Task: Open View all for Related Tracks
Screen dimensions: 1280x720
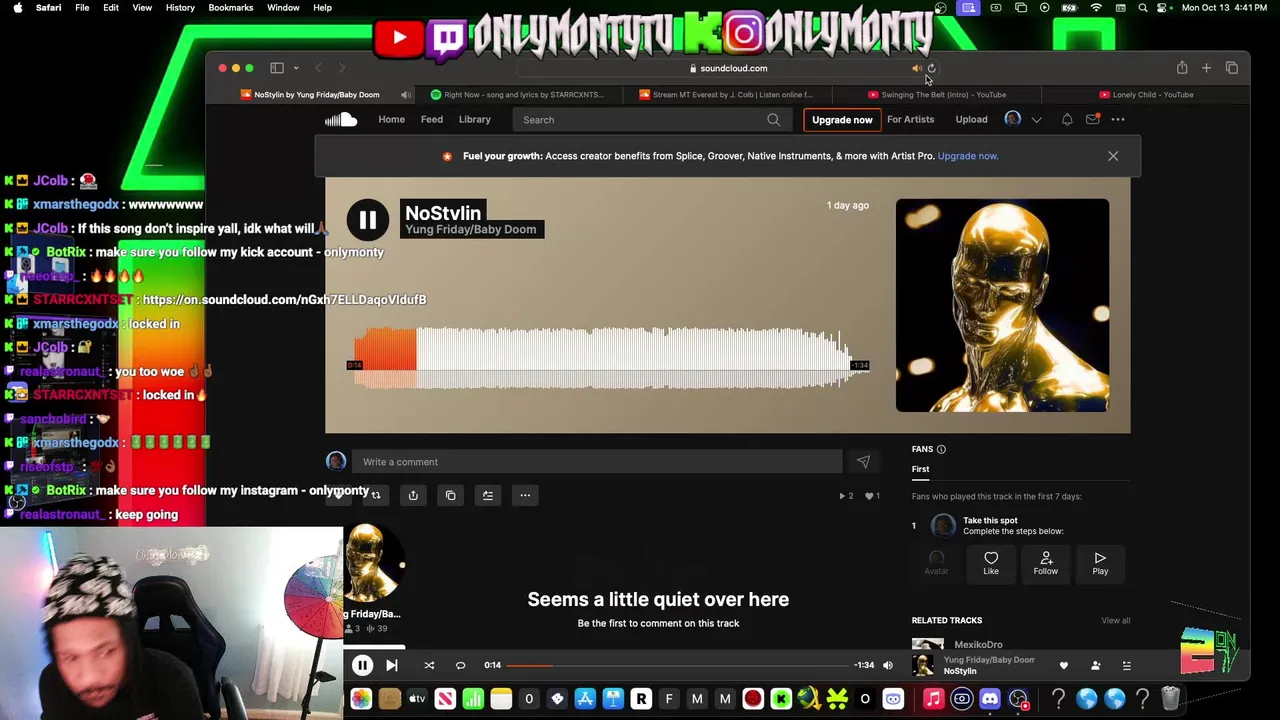Action: pyautogui.click(x=1115, y=621)
